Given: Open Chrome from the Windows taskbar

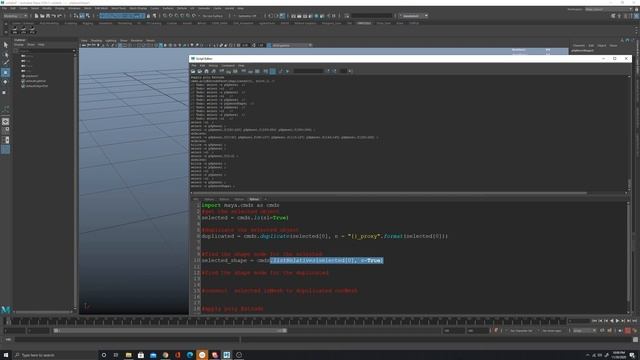Looking at the screenshot, I should click(x=165, y=355).
